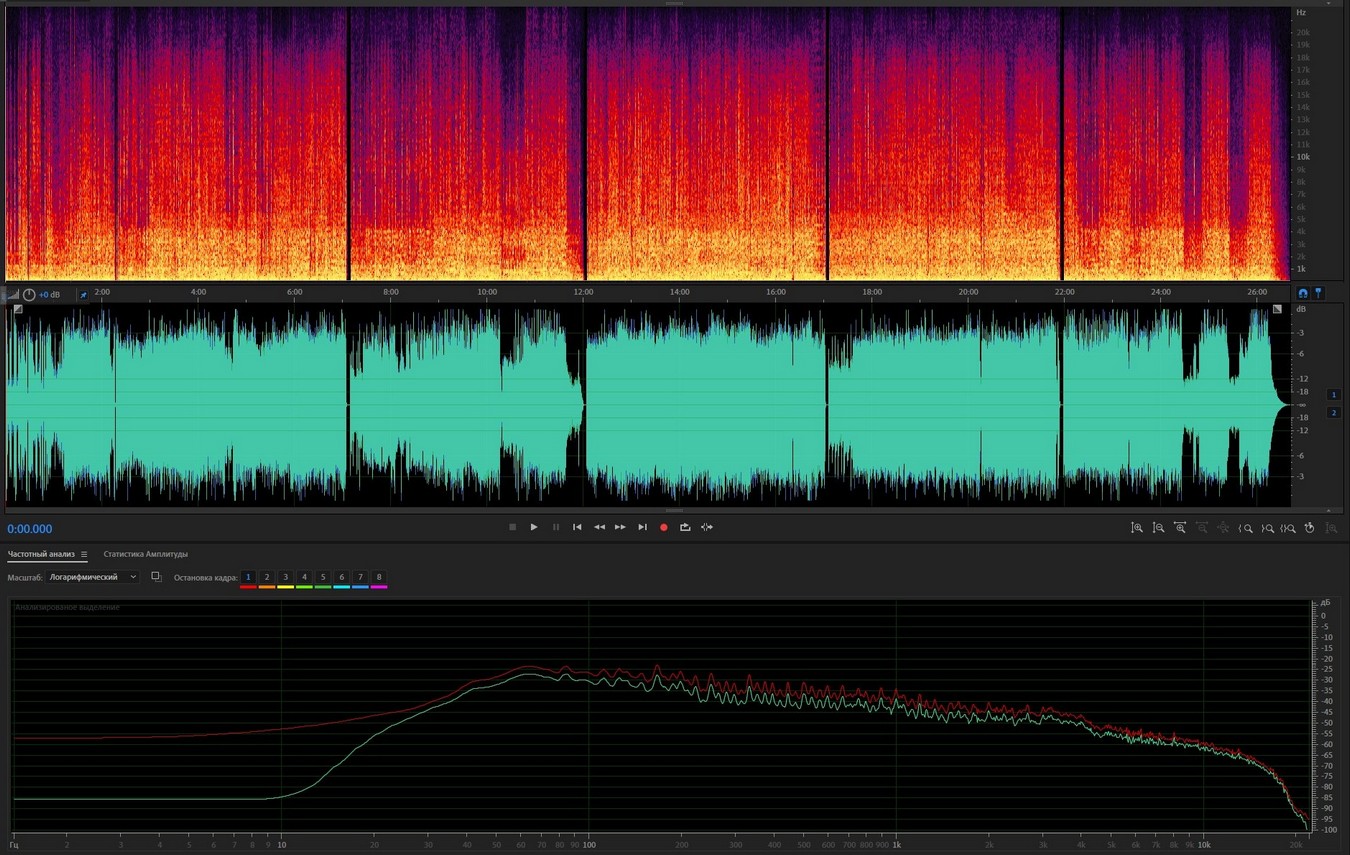Image resolution: width=1350 pixels, height=855 pixels.
Task: Open Частотный анализ panel menu icon
Action: 84,554
